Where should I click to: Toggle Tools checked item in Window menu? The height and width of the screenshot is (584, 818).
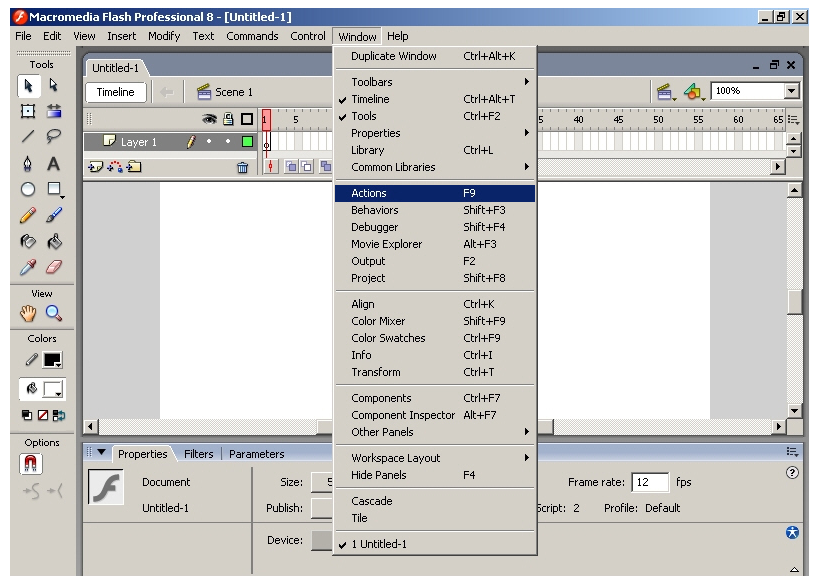[x=435, y=116]
